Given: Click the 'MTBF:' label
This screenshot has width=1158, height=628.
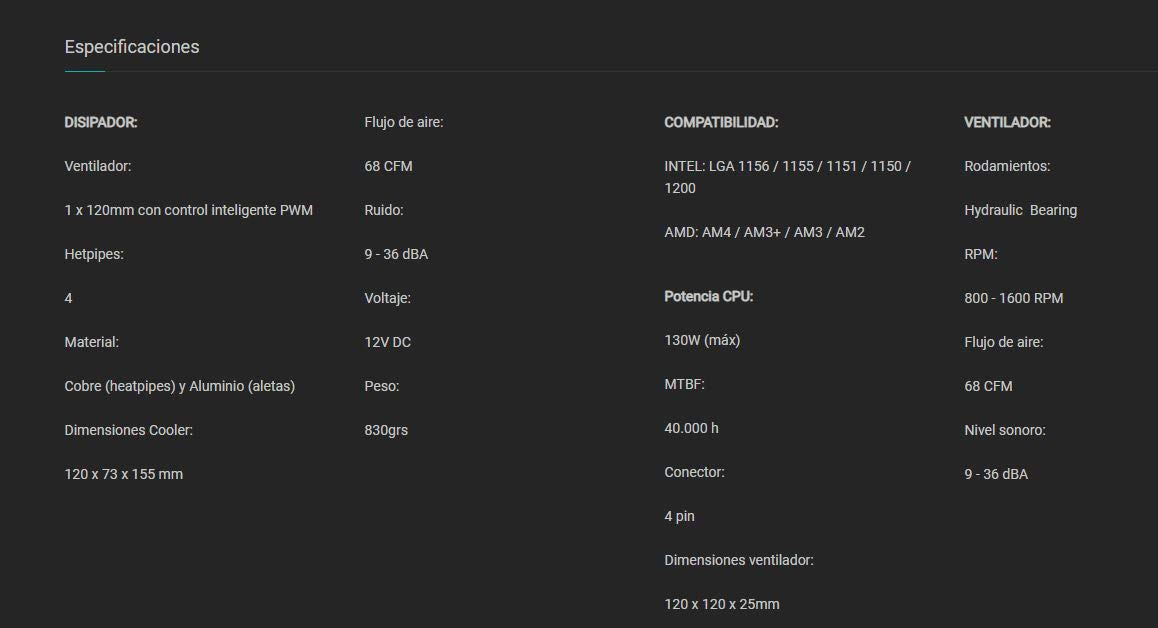Looking at the screenshot, I should coord(684,384).
